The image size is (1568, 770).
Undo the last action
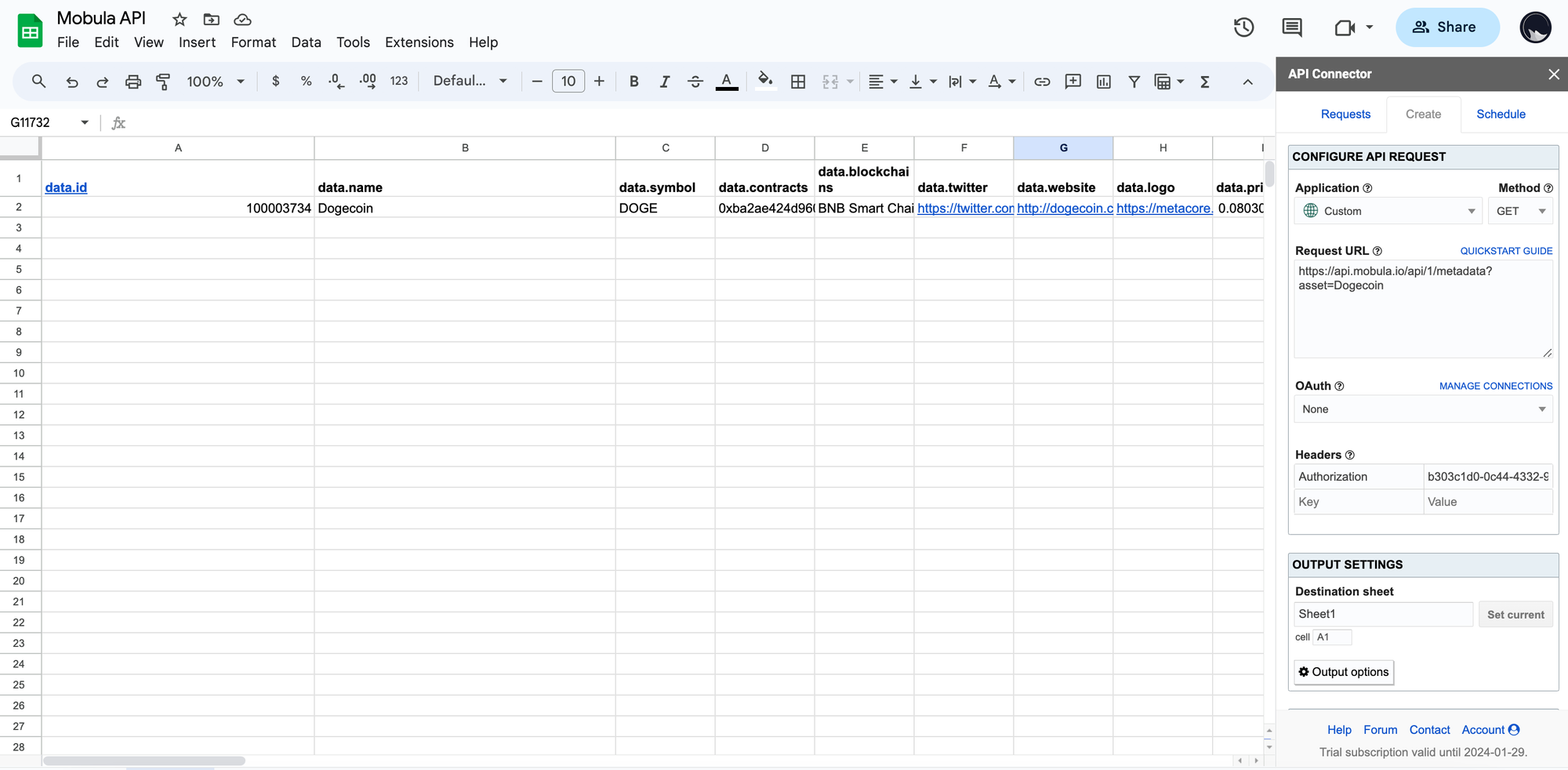click(71, 82)
